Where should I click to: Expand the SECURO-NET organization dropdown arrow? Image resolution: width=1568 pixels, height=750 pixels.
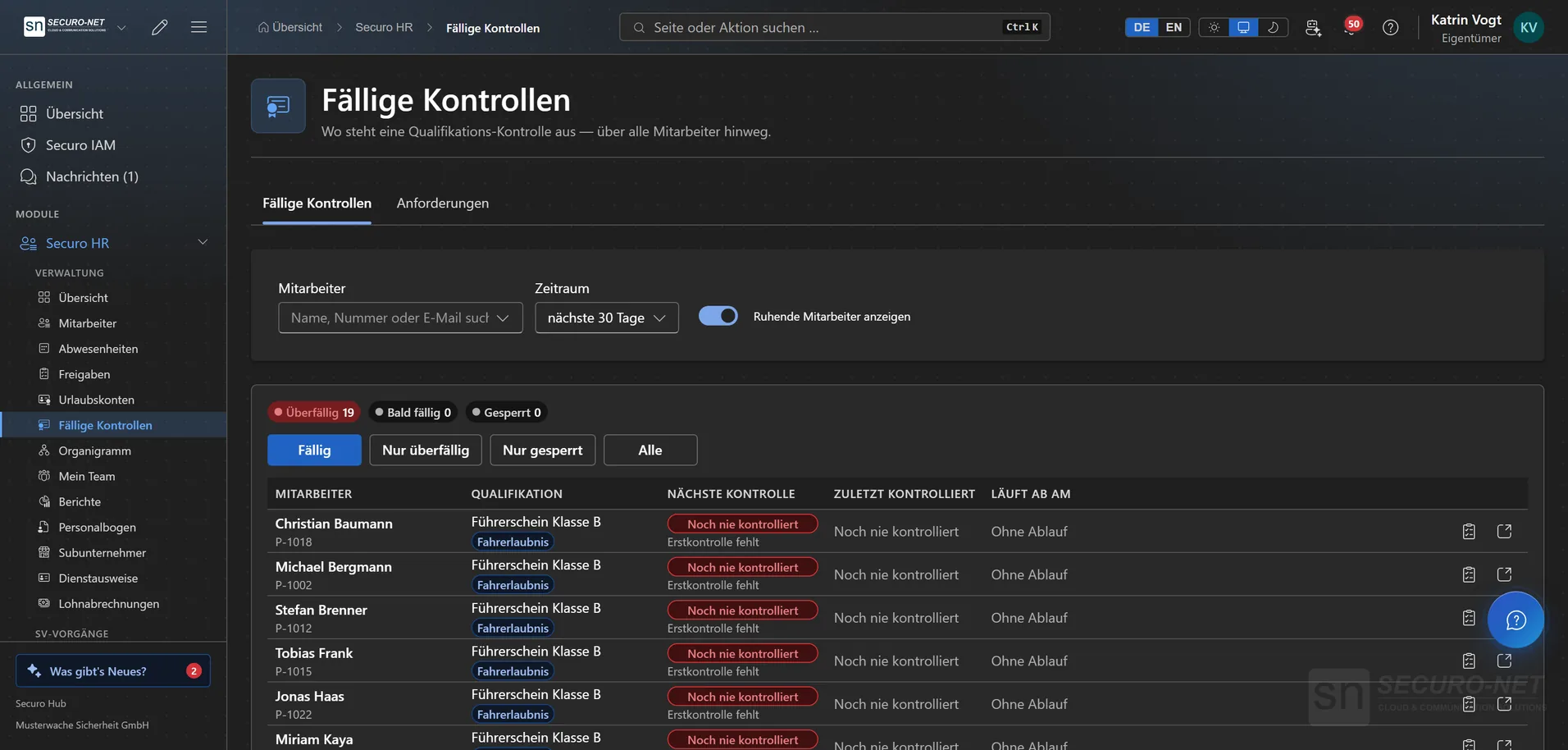121,27
